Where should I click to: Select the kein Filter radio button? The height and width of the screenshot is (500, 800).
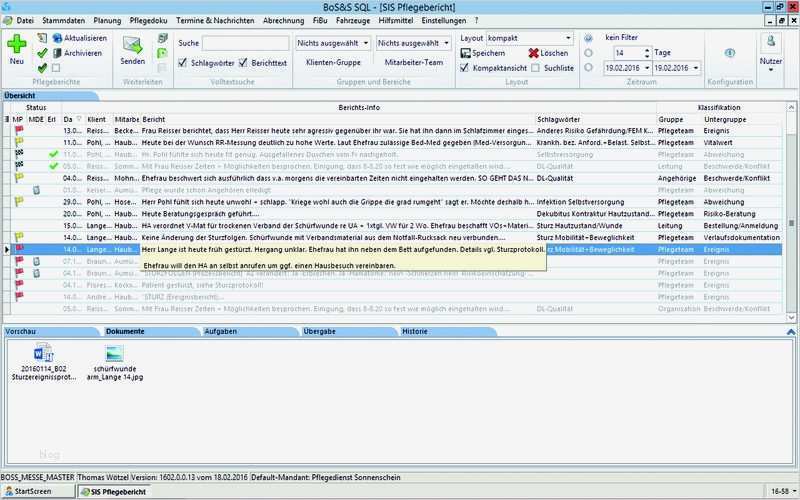tap(588, 38)
